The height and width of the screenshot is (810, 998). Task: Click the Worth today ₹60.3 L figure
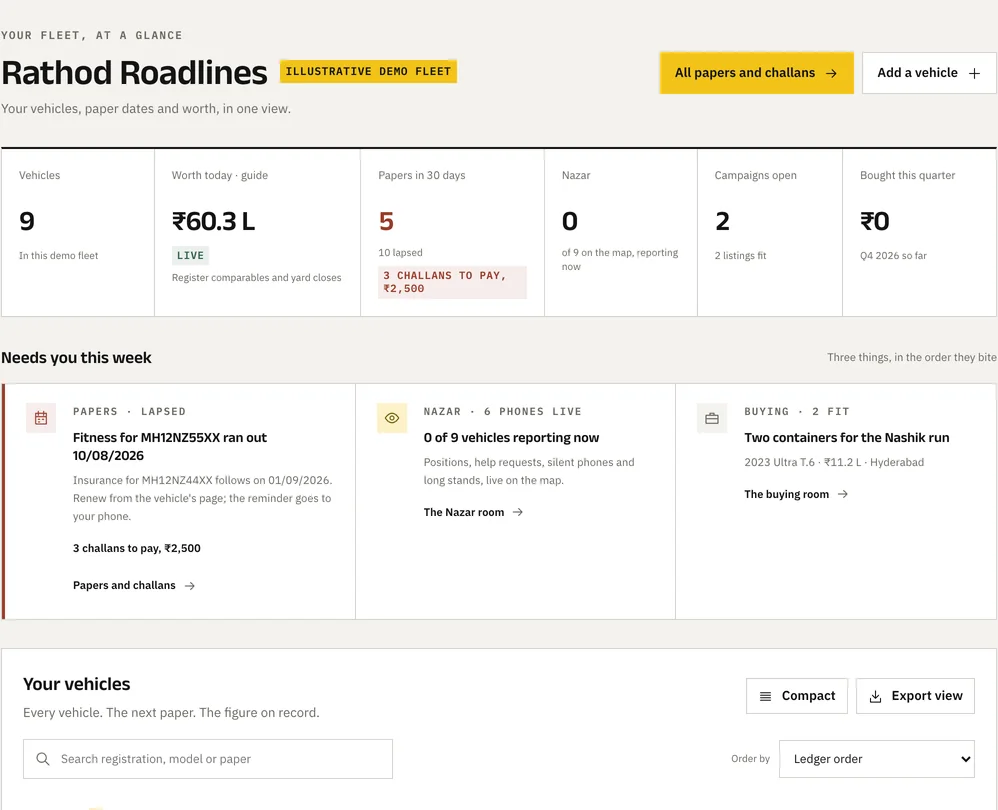213,221
